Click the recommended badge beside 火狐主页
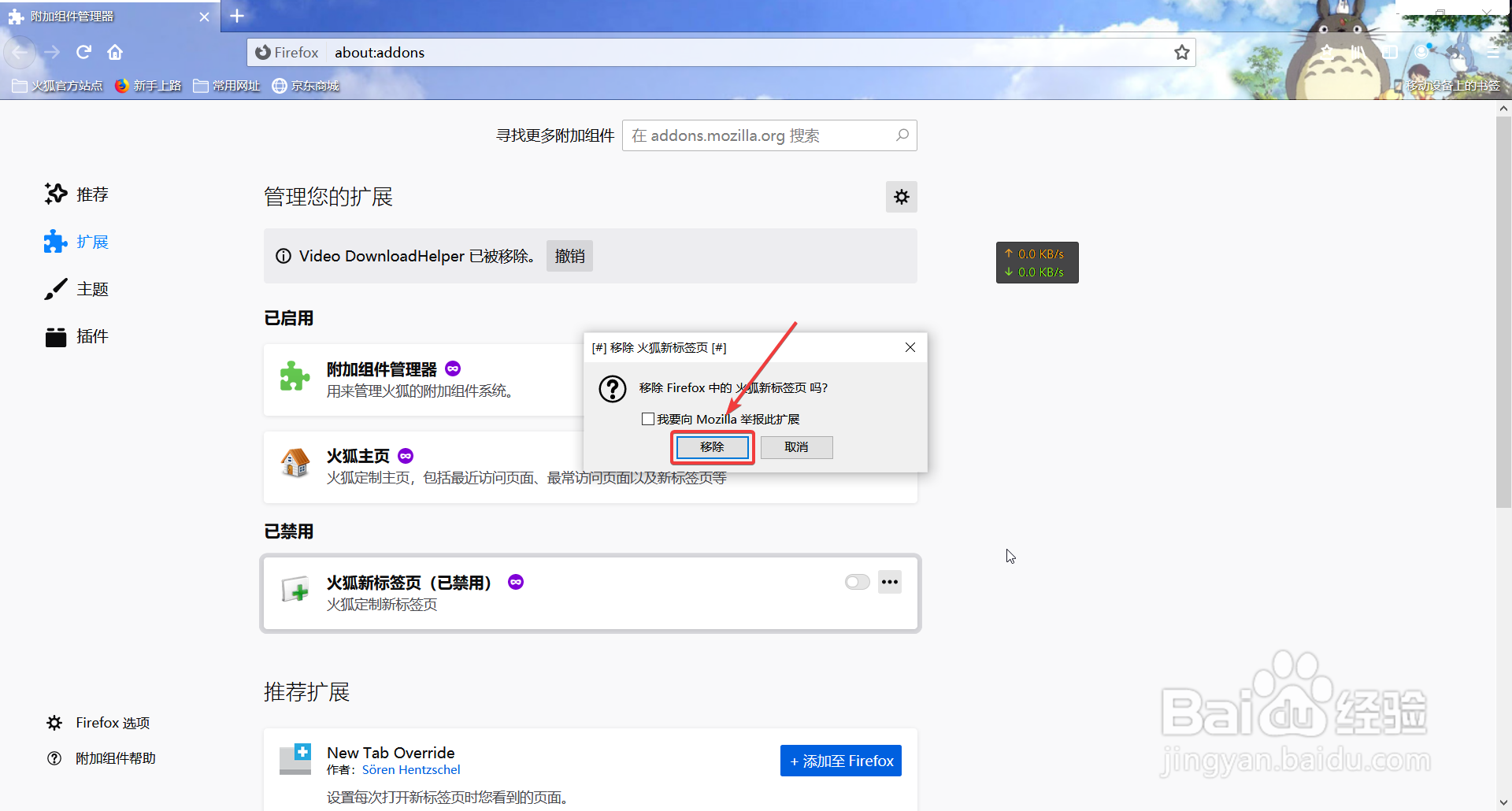Image resolution: width=1512 pixels, height=811 pixels. [x=406, y=456]
